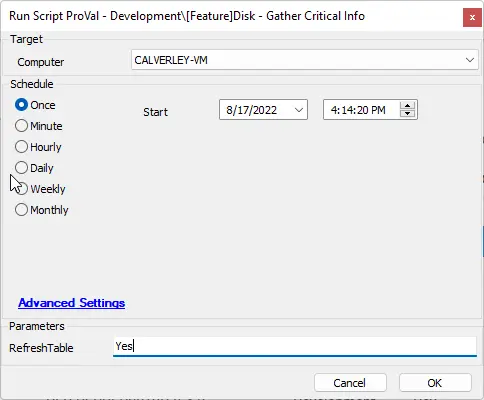Click the Cancel button
This screenshot has width=484, height=400.
tap(350, 383)
